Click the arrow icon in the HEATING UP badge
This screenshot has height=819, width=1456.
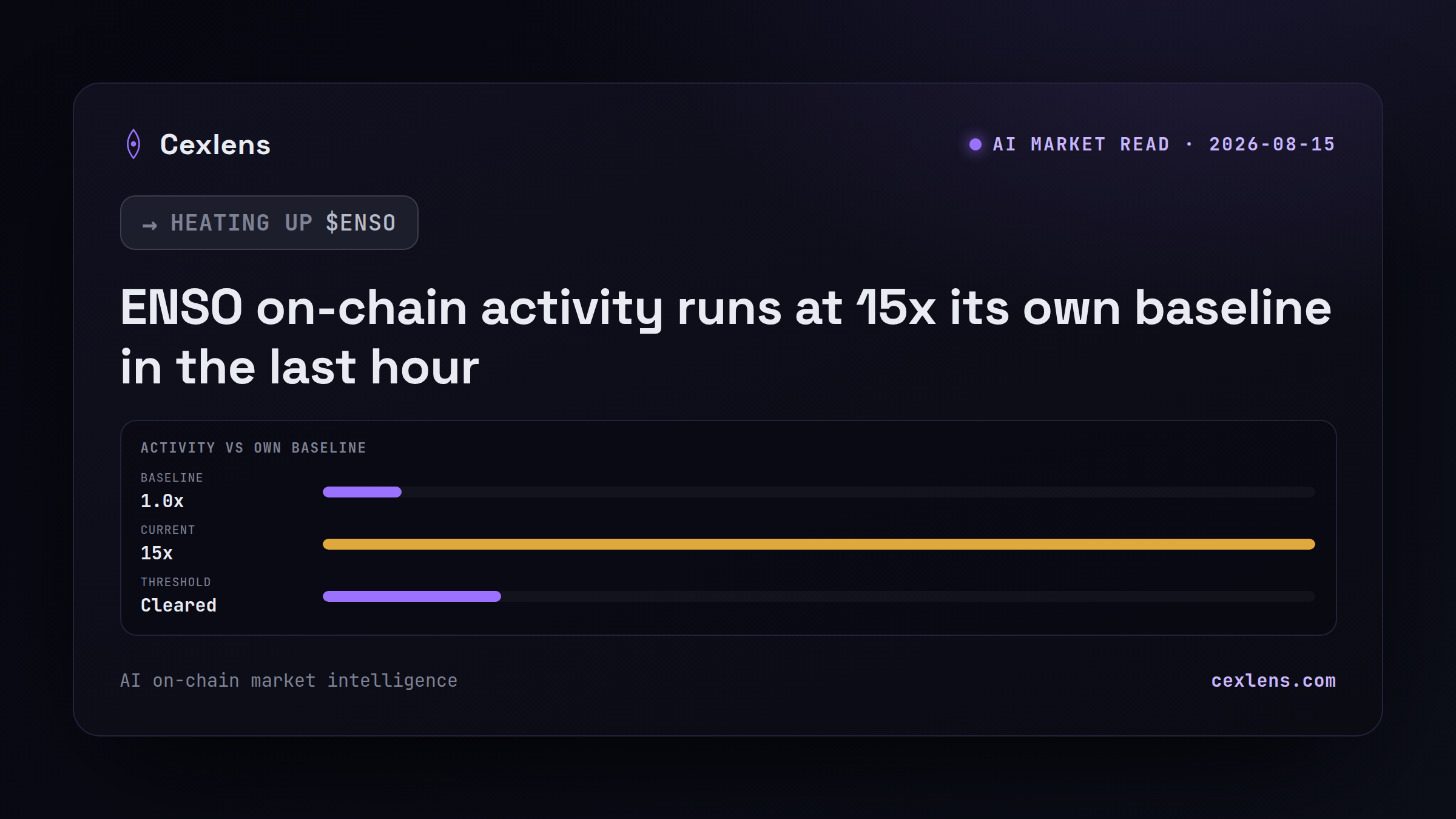(x=150, y=226)
